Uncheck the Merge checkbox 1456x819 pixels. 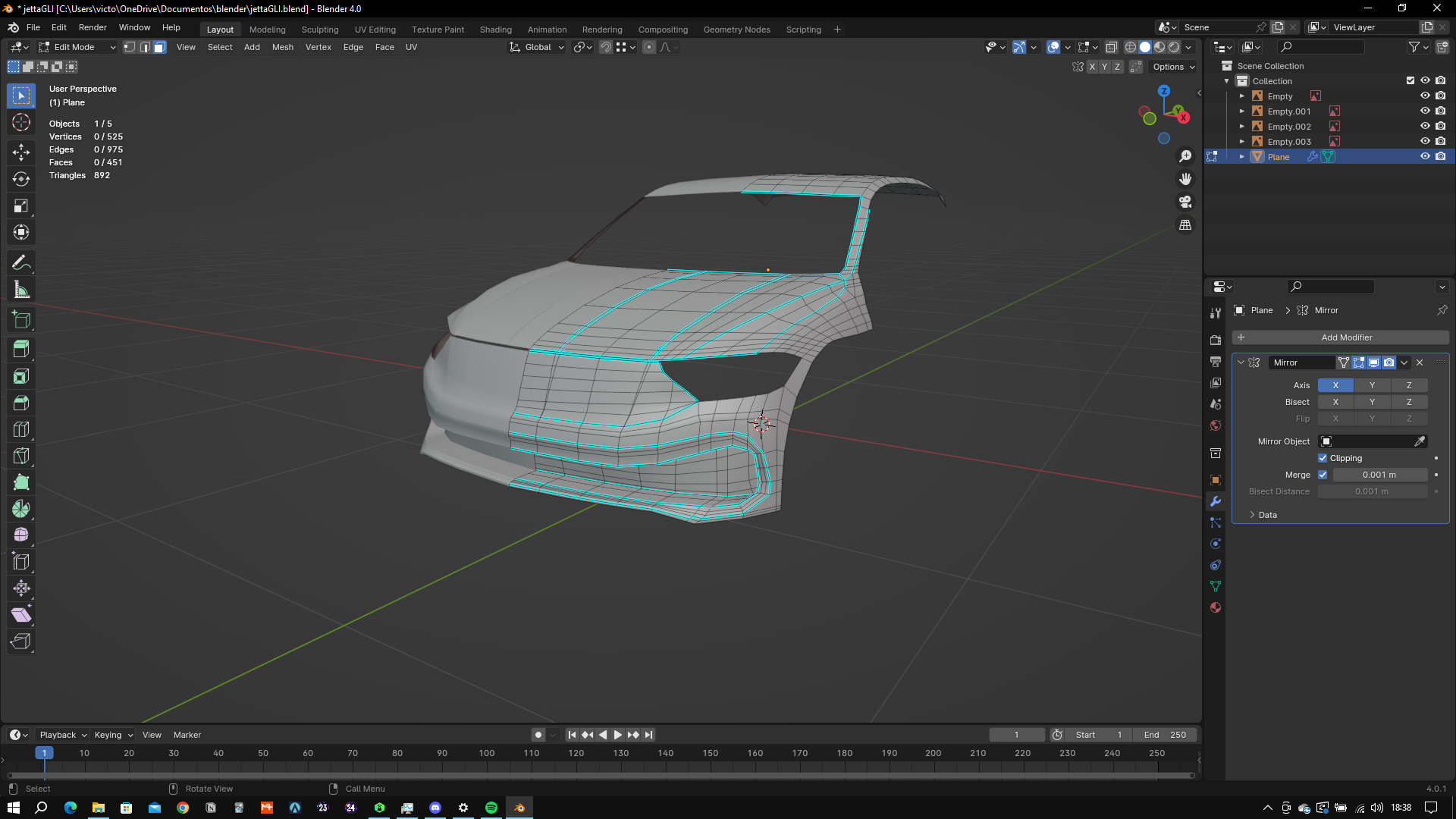tap(1323, 475)
